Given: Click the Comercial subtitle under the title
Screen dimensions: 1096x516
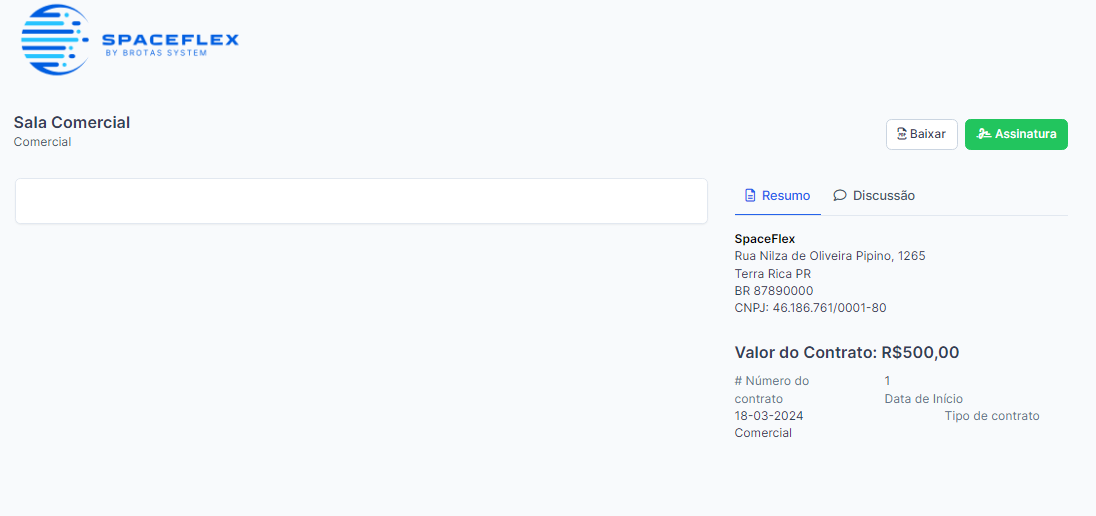Looking at the screenshot, I should tap(42, 142).
